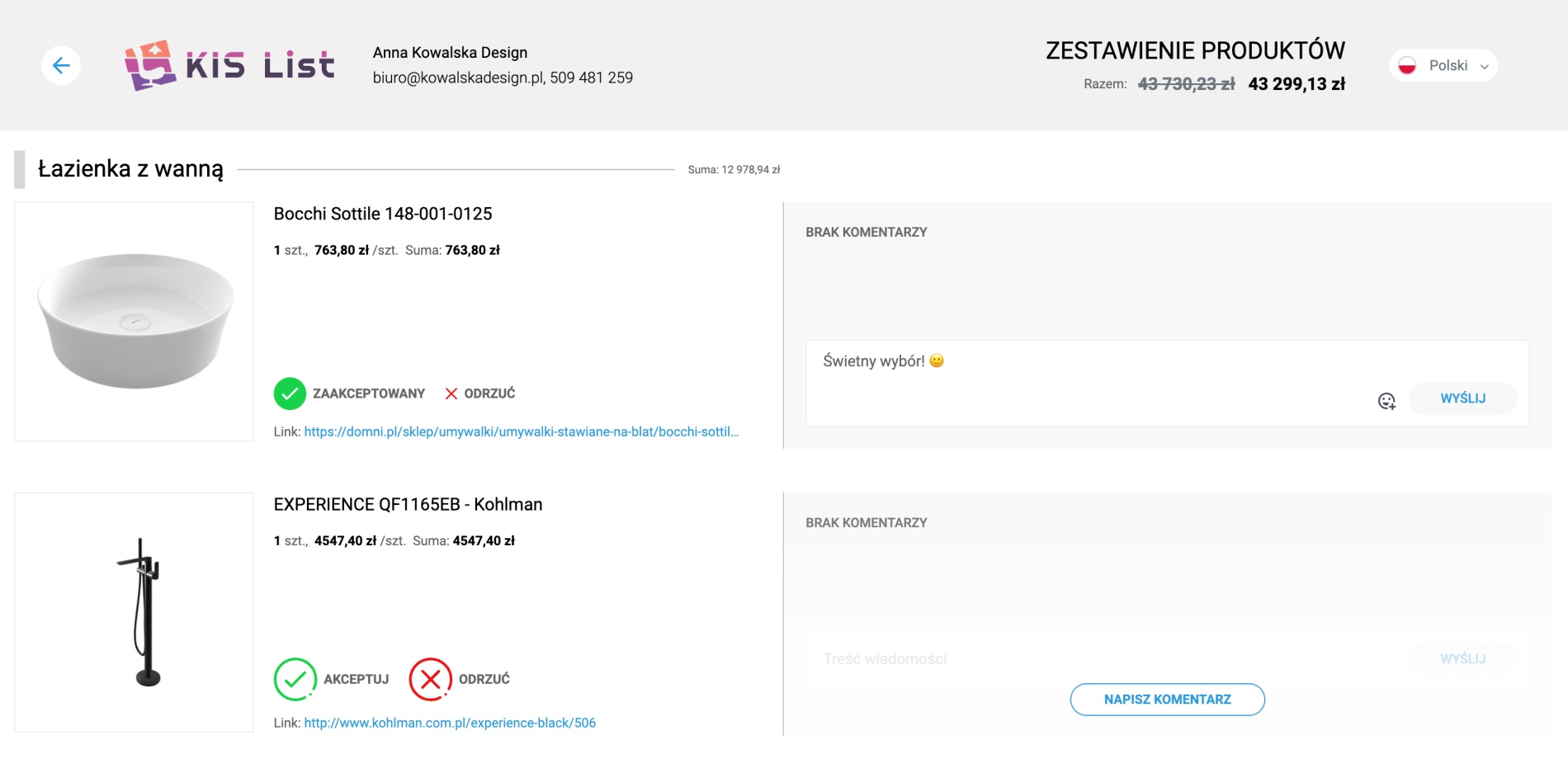Viewport: 1568px width, 759px height.
Task: Click the red X to reject Bocchi Sottile
Action: click(x=451, y=394)
